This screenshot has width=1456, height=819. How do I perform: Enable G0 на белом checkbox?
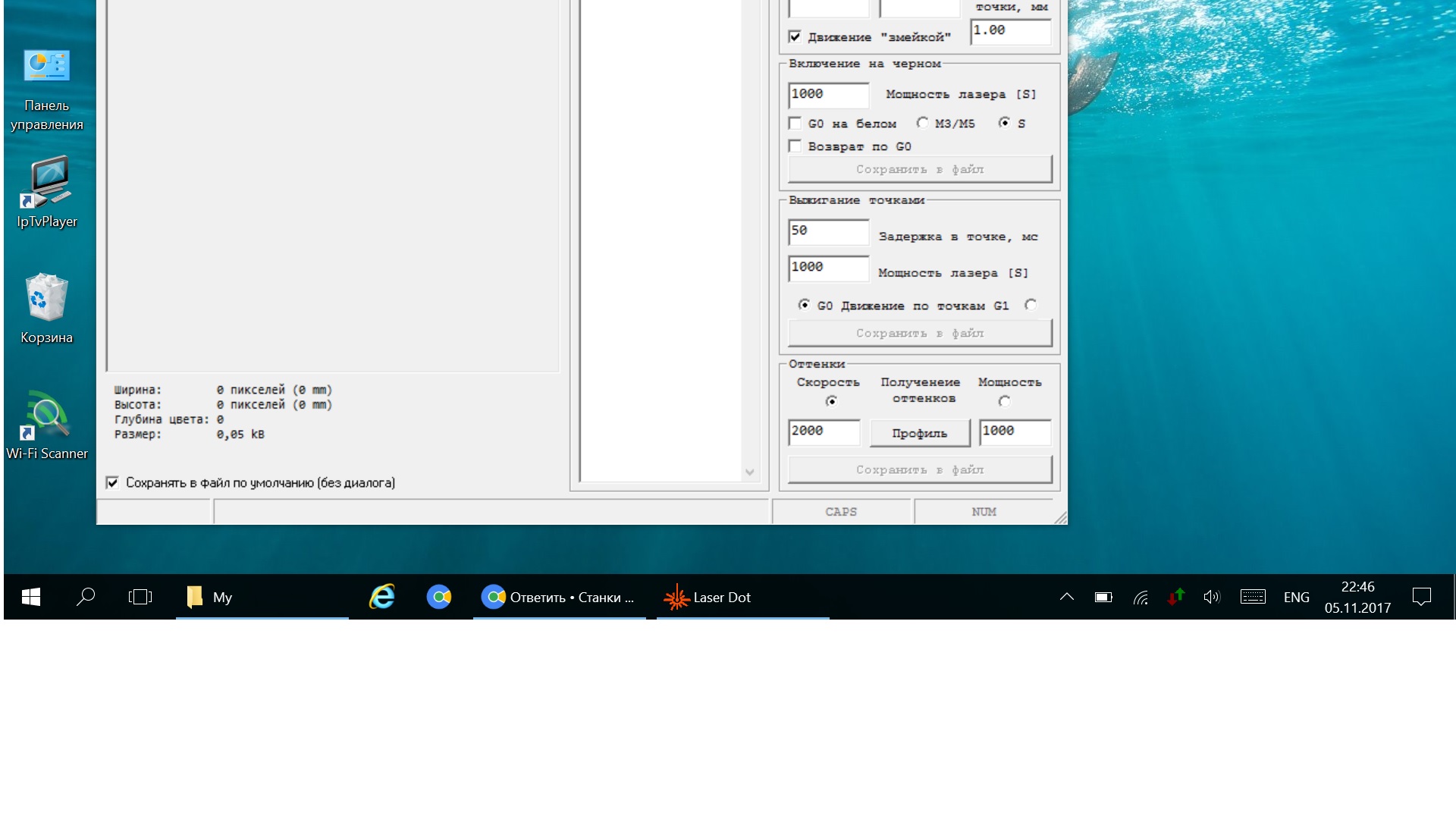(795, 124)
